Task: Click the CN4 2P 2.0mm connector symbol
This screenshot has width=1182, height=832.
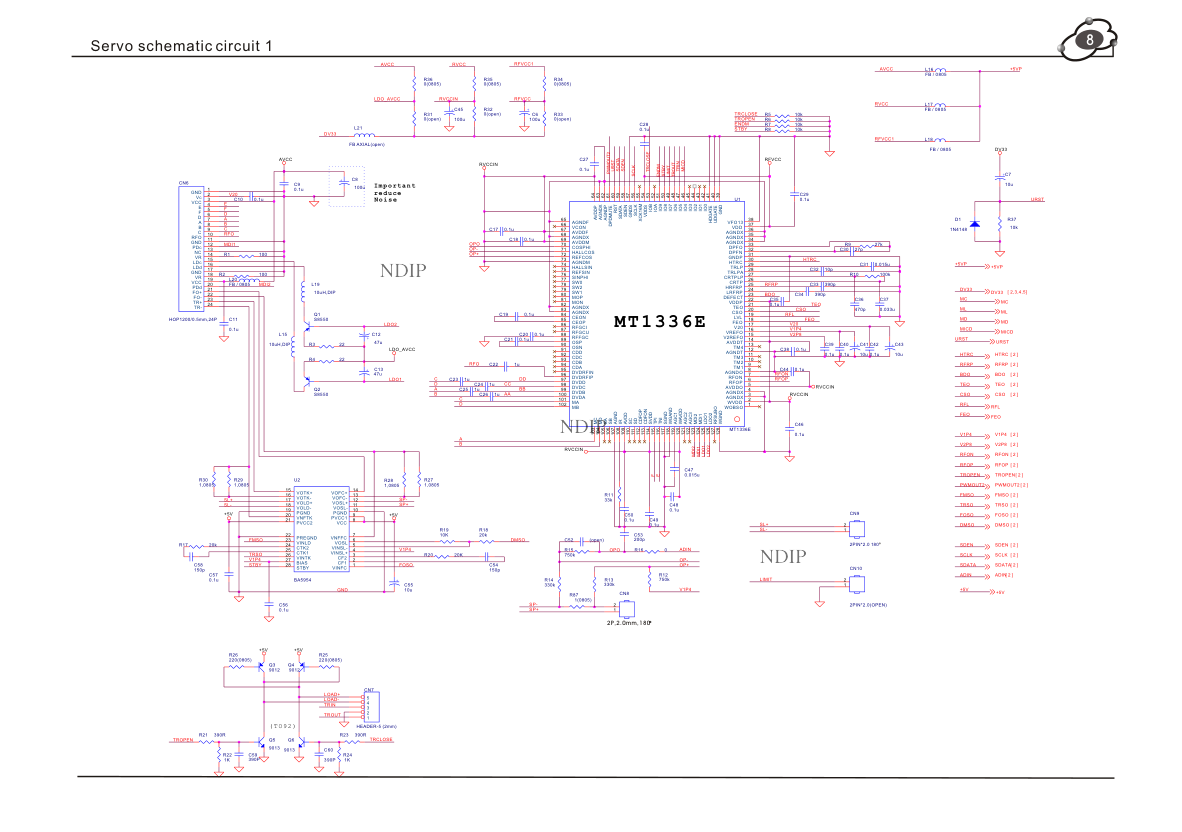Action: [x=625, y=607]
